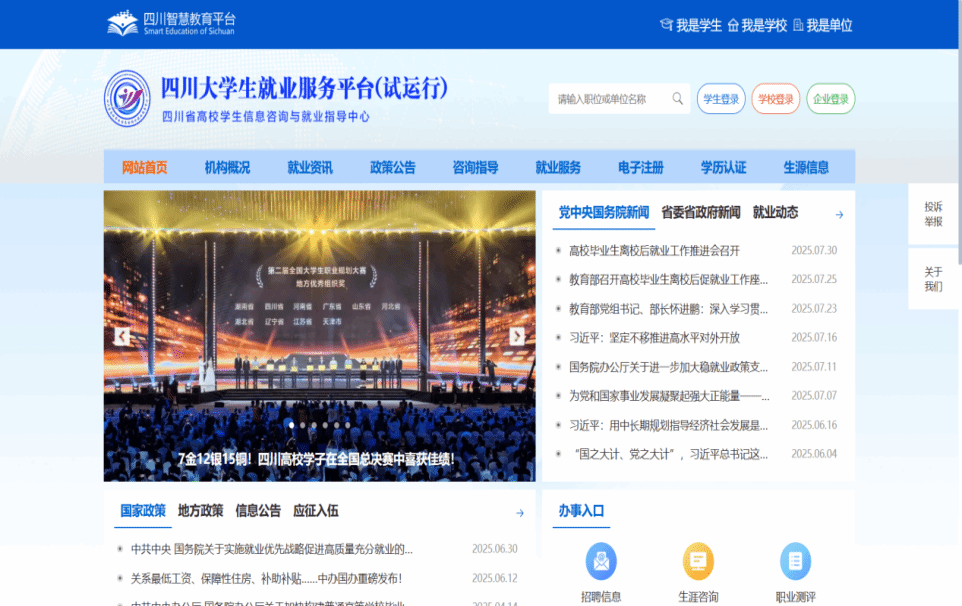Open news 国务院办公厅关于进一步加大稳就业政策支...
This screenshot has width=962, height=606.
click(669, 367)
